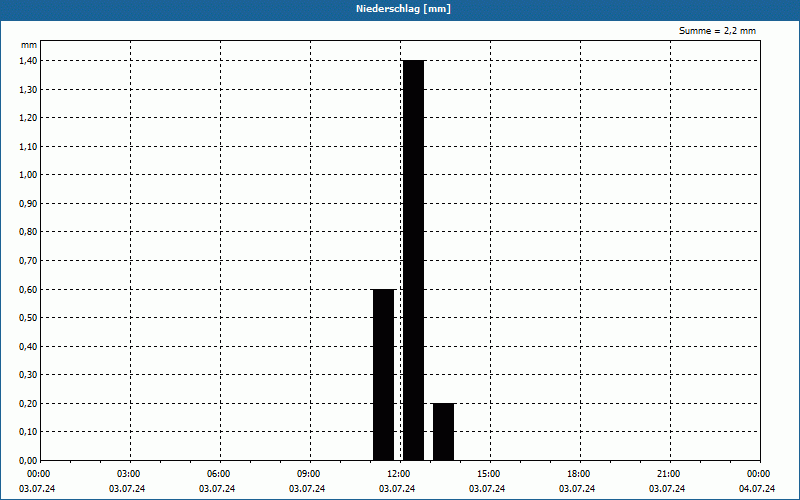800x500 pixels.
Task: Click the 0,60 y-axis value
Action: click(x=29, y=289)
